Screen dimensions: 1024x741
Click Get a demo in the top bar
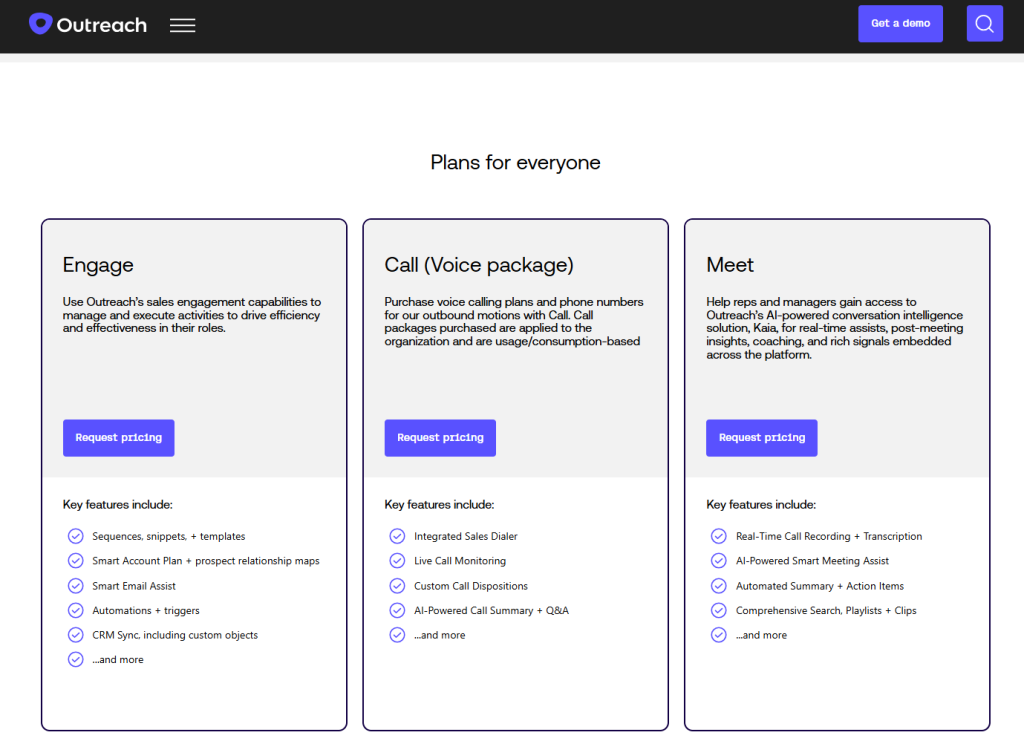(x=899, y=23)
